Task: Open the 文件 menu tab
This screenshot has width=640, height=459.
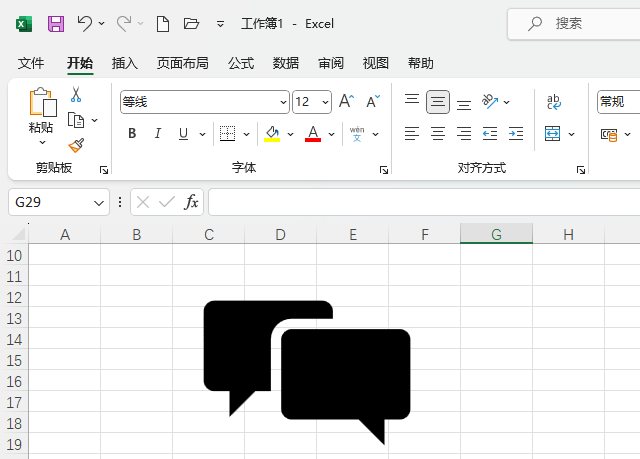Action: pyautogui.click(x=31, y=63)
